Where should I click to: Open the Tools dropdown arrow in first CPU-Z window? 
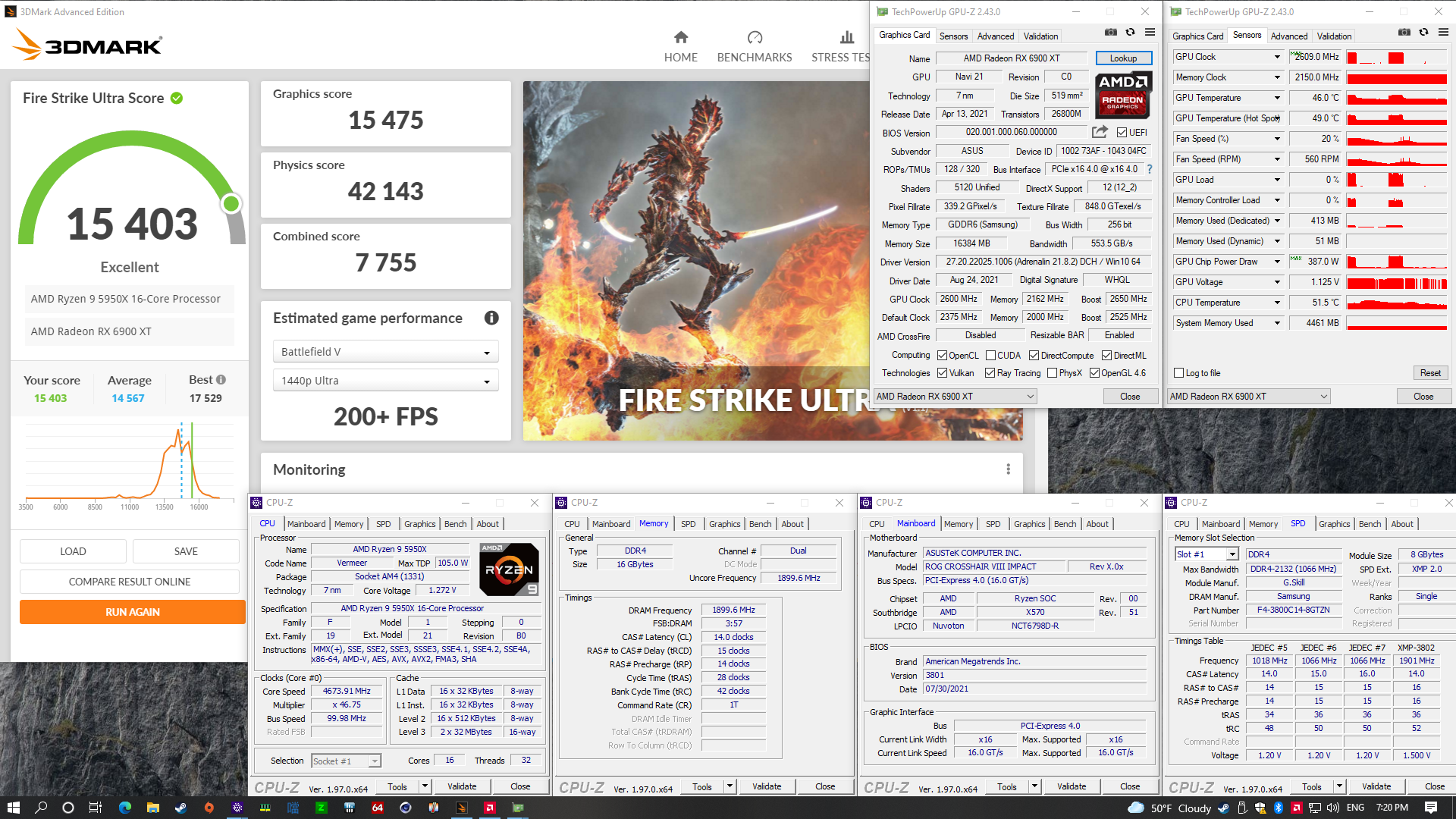tap(425, 786)
